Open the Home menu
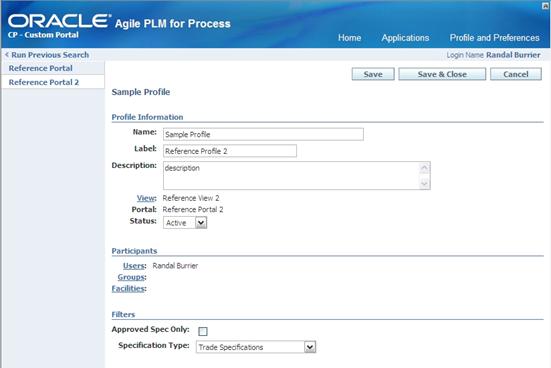This screenshot has width=551, height=368. (349, 38)
